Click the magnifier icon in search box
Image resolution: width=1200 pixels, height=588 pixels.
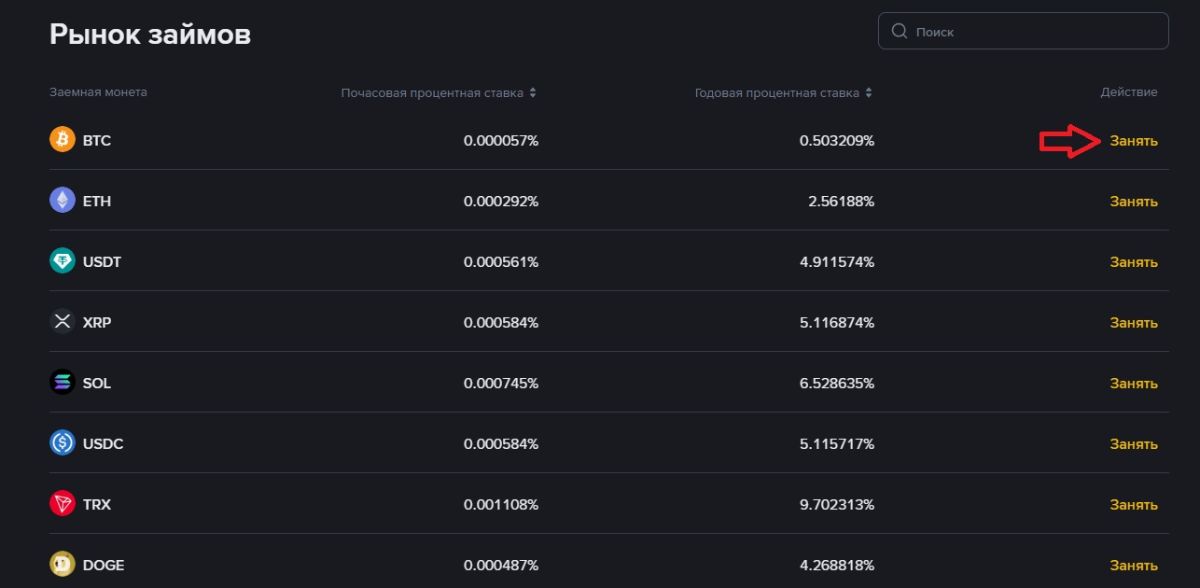click(899, 31)
